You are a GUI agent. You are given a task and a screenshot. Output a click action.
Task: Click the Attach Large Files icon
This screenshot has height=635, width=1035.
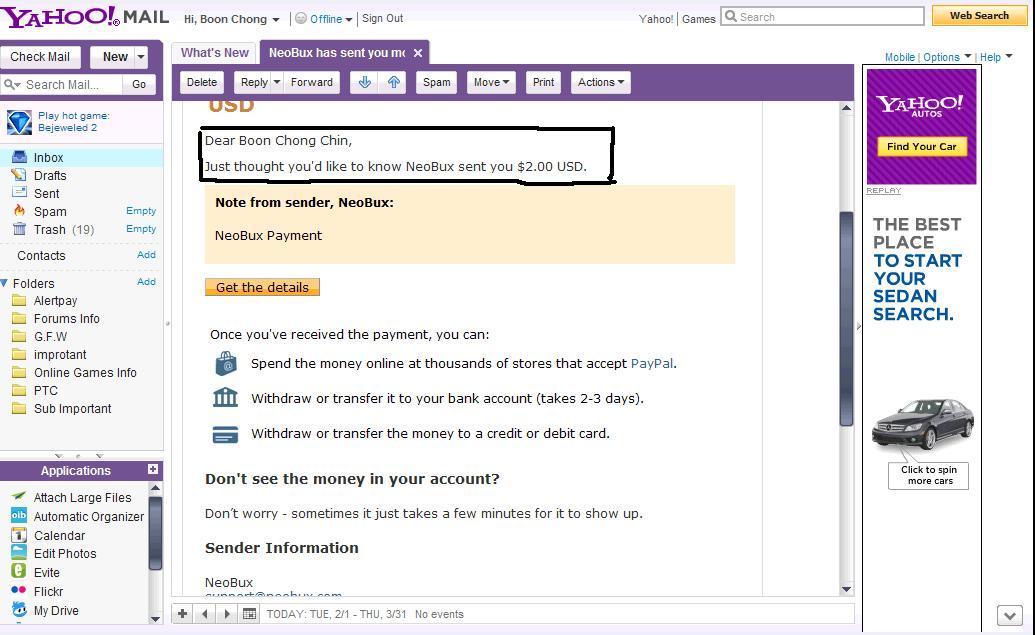[x=19, y=496]
